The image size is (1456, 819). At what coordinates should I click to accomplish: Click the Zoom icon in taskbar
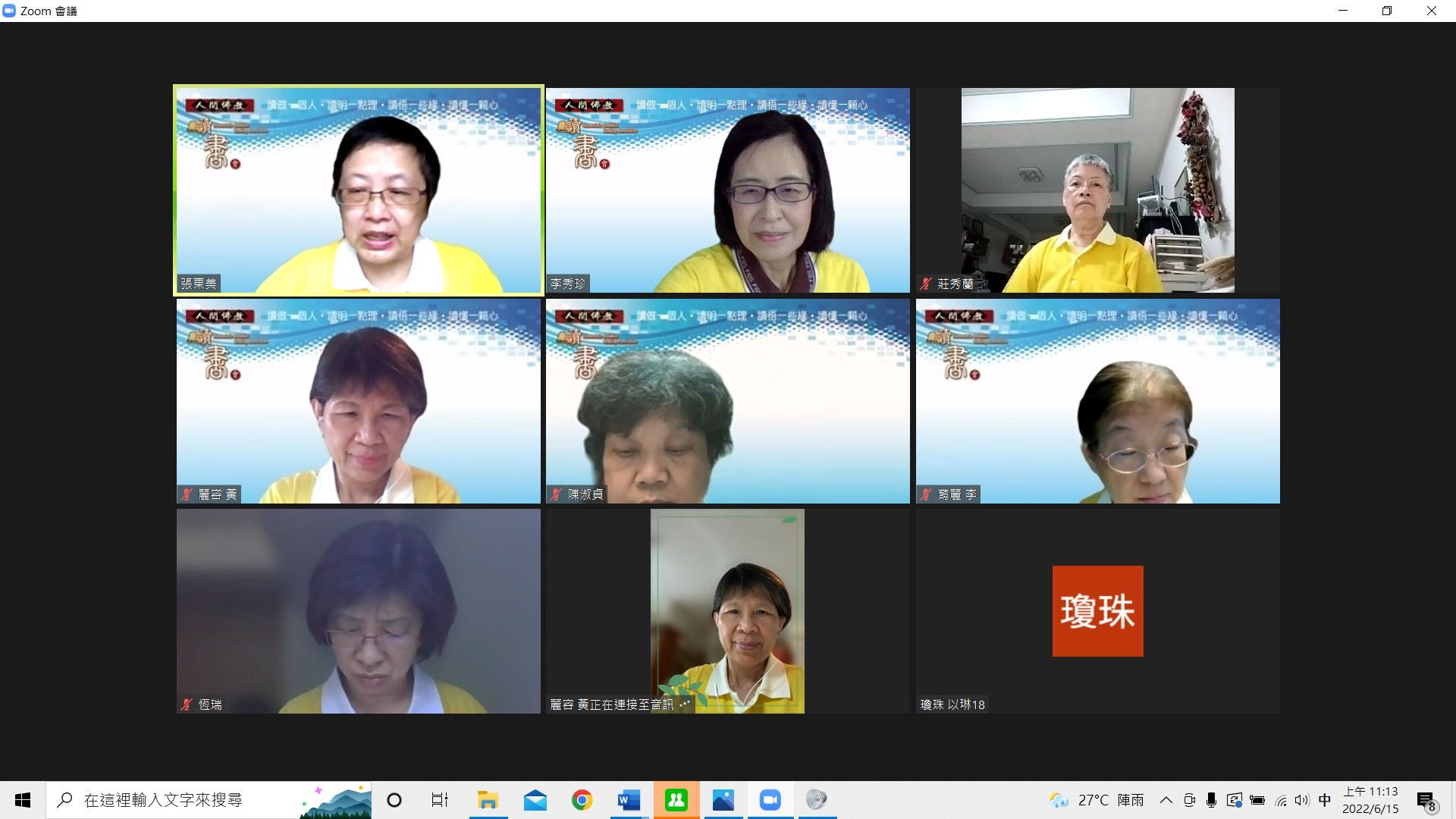tap(770, 800)
